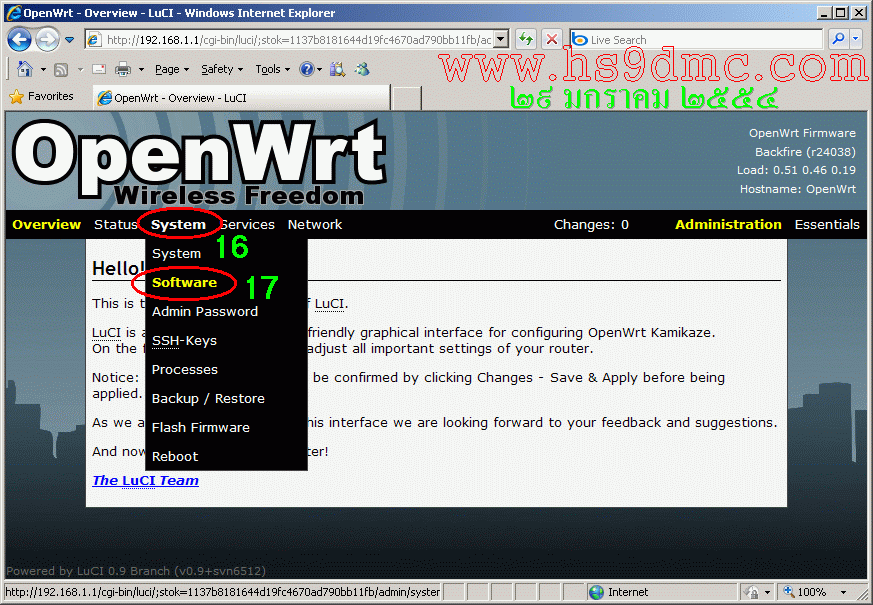Click the protected mode lock icon
This screenshot has width=873, height=605.
point(752,592)
